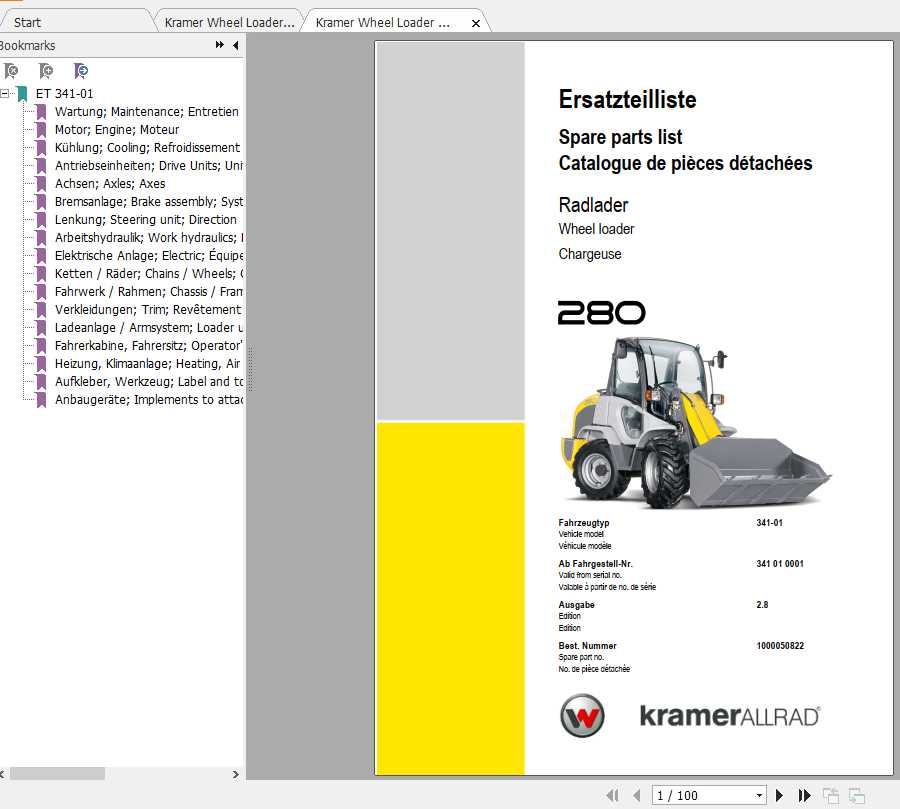Go to last page button
Viewport: 900px width, 809px height.
[x=804, y=795]
